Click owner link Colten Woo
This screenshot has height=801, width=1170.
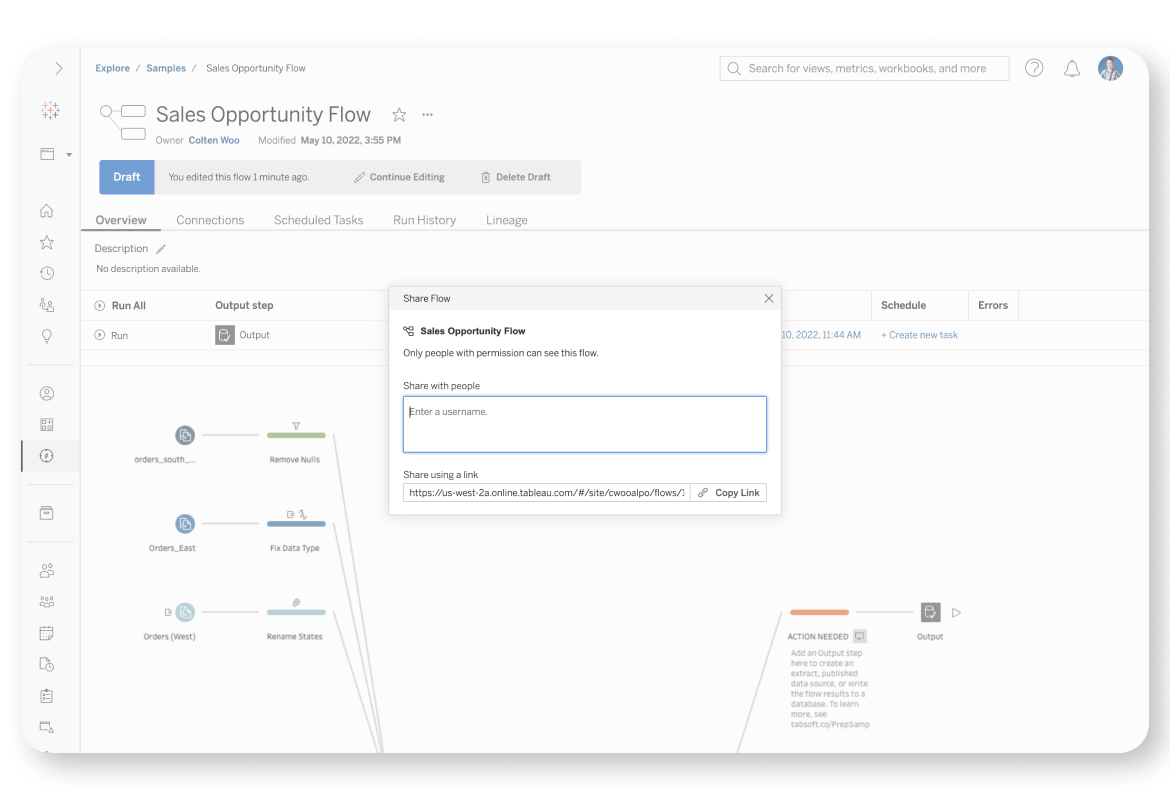(214, 140)
